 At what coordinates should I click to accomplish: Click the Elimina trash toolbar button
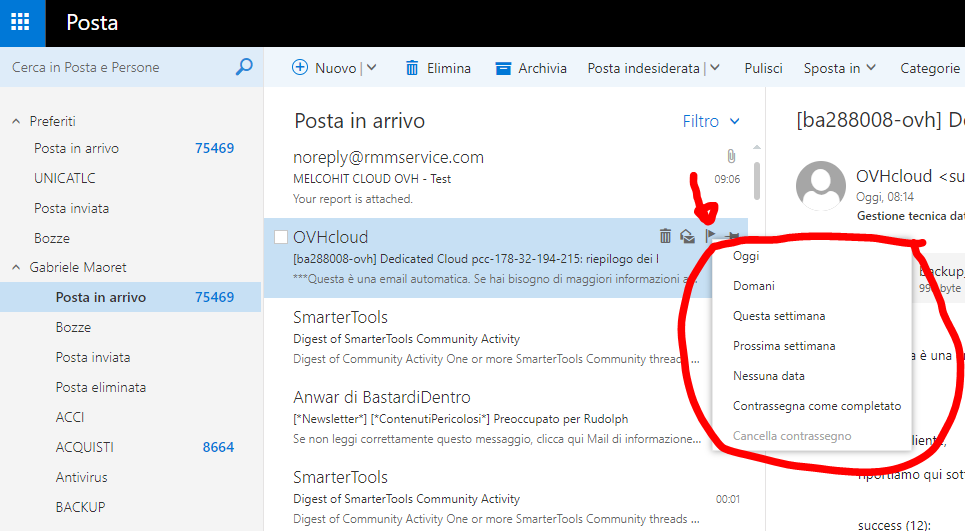coord(437,68)
